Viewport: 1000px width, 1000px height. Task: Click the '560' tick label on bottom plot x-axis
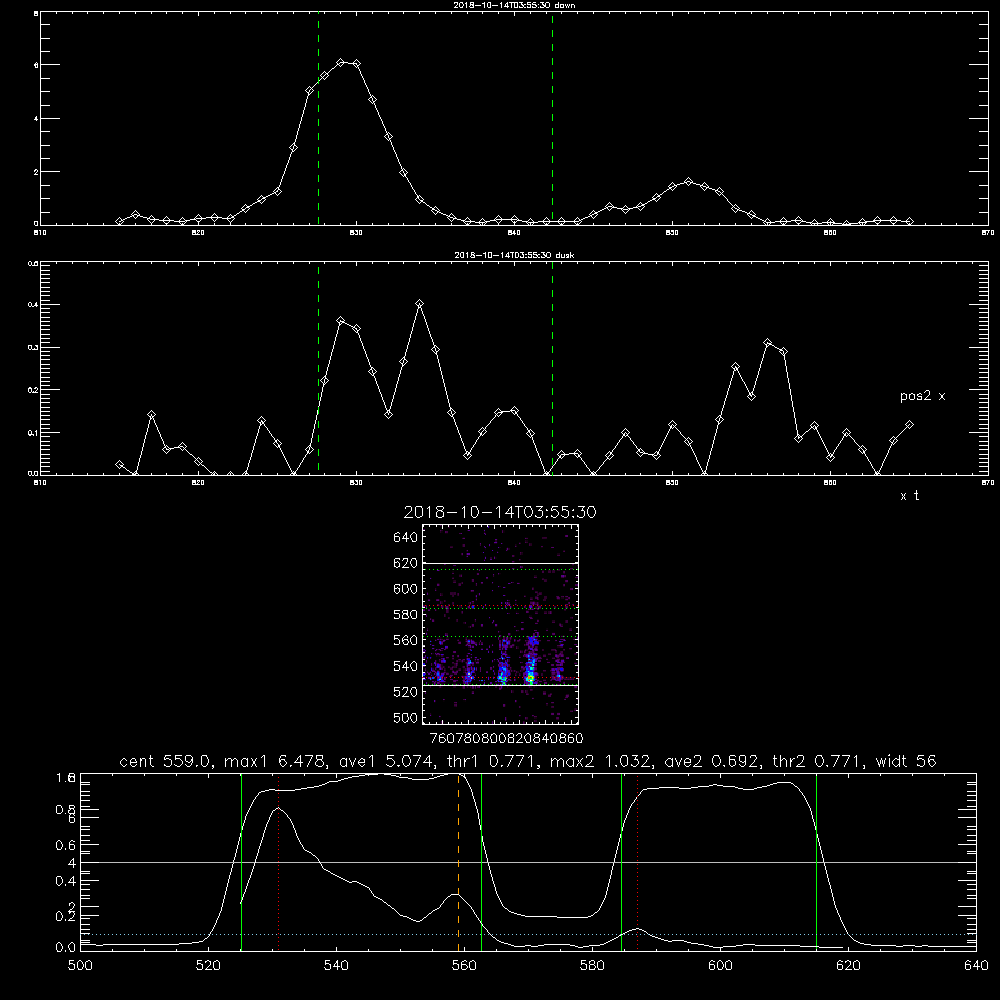point(464,966)
